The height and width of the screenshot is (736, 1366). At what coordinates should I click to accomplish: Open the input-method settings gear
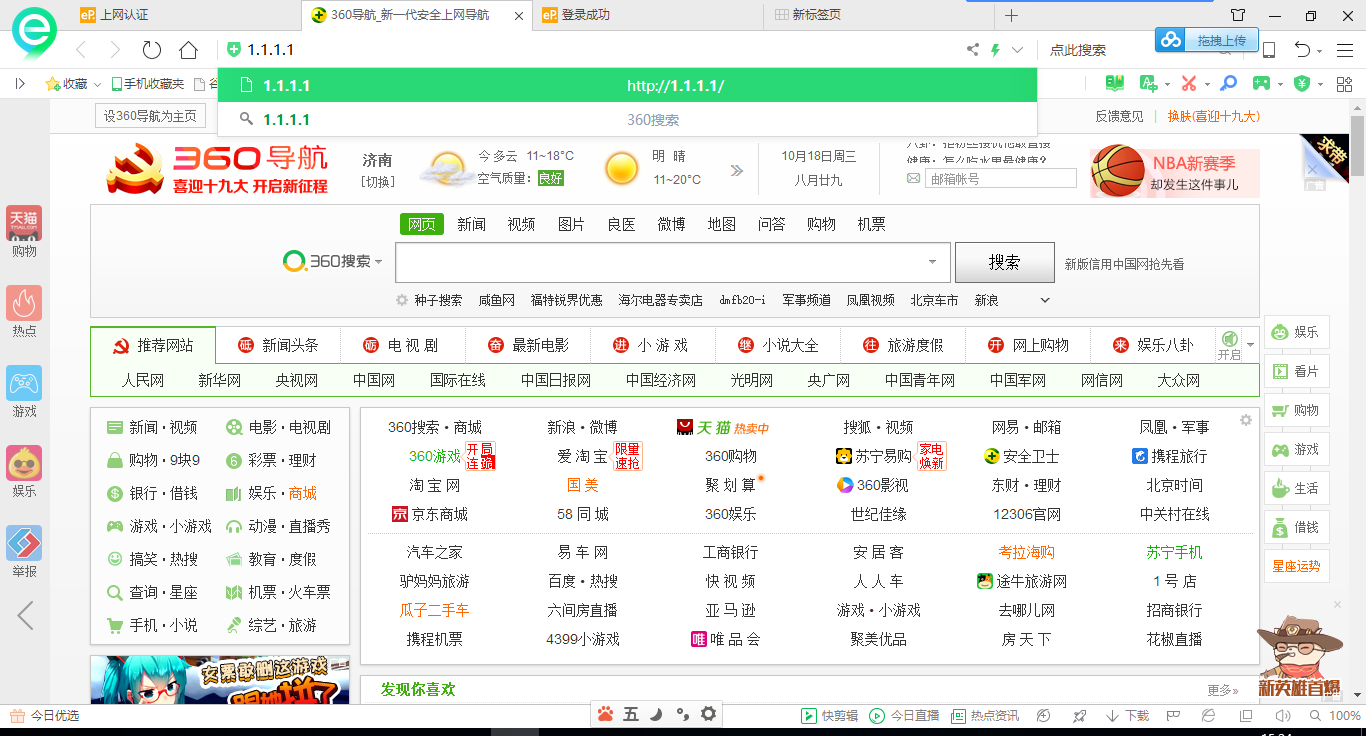(x=708, y=714)
